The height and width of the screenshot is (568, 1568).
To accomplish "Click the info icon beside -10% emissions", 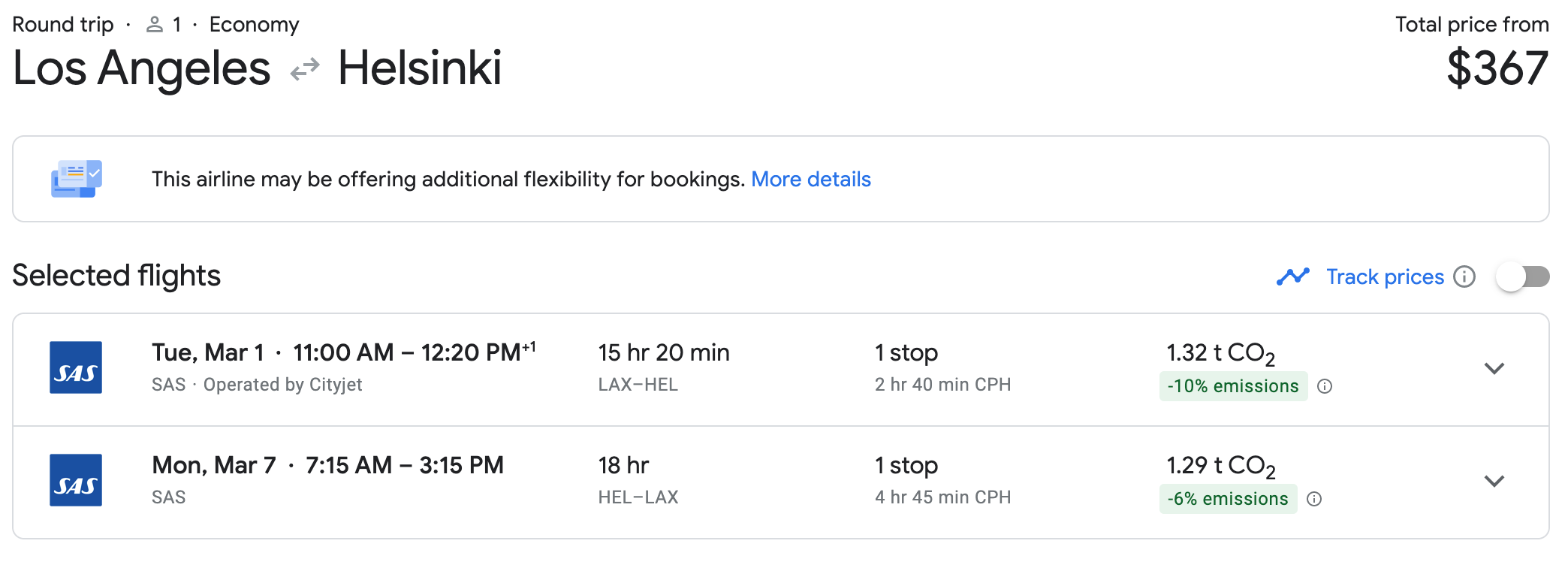I will pos(1325,386).
